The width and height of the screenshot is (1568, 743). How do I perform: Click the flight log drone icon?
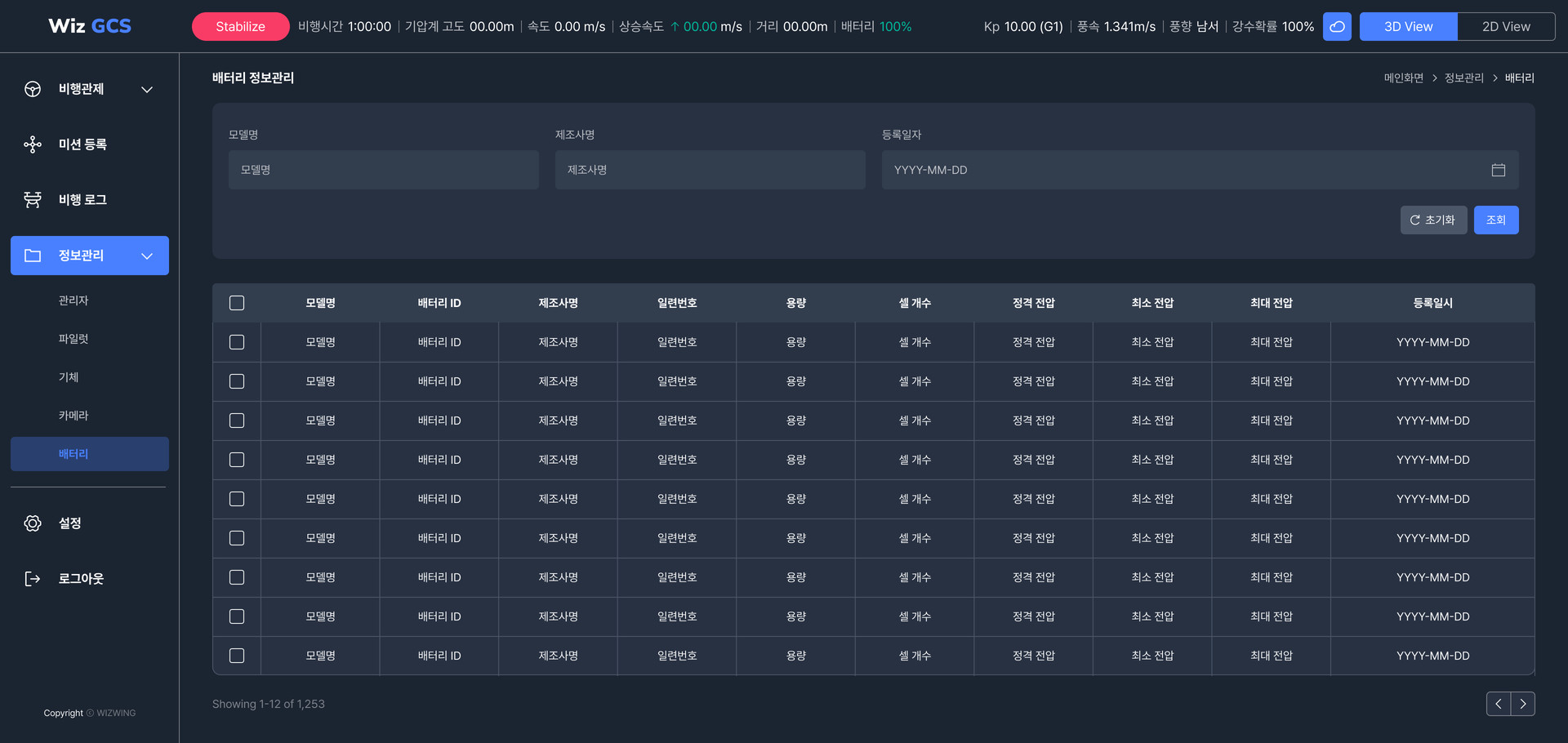point(33,200)
